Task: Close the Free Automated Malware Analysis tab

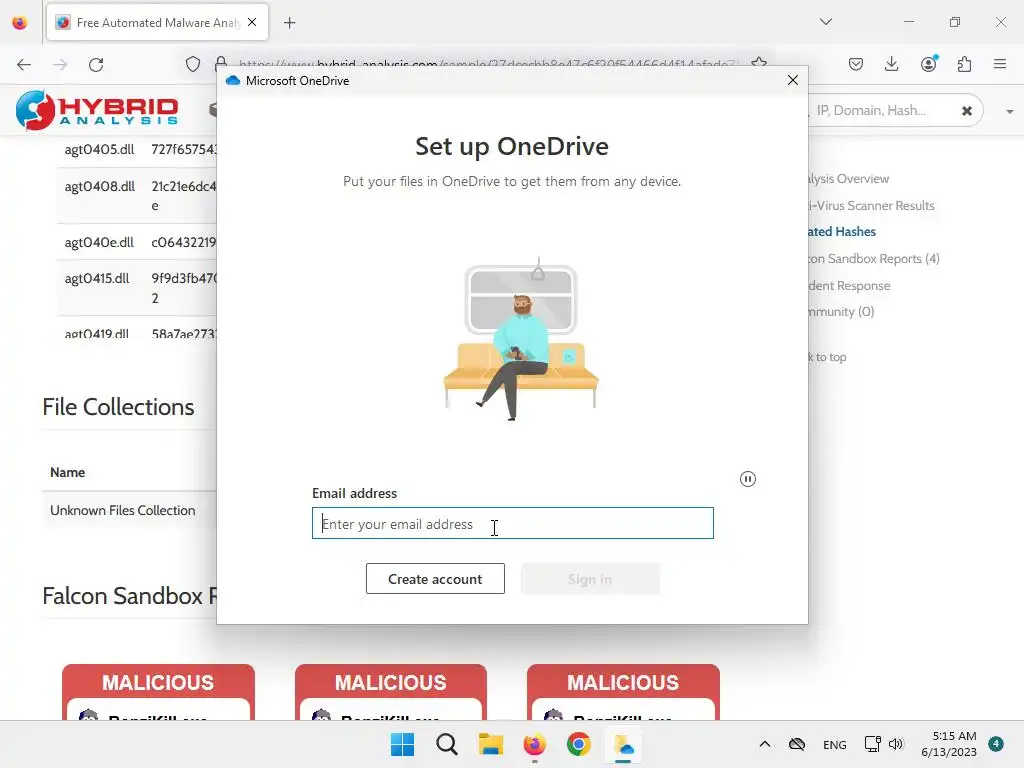Action: 252,22
